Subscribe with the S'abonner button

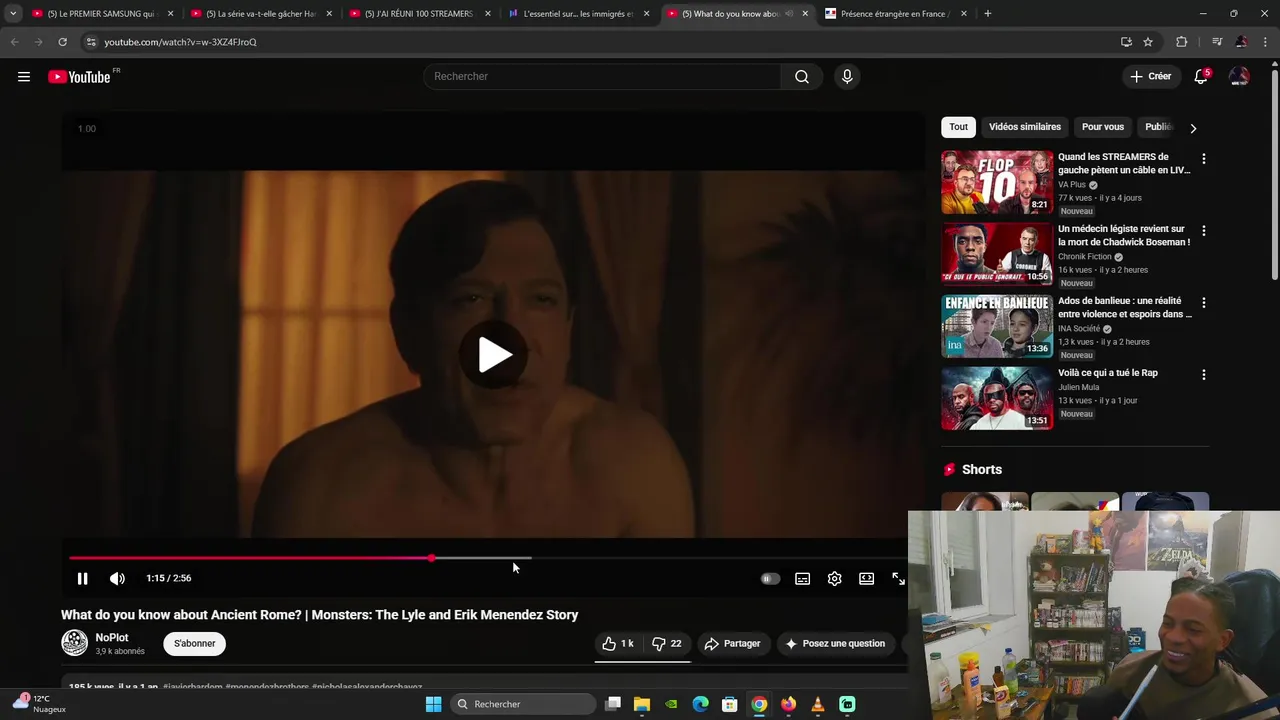pos(195,644)
